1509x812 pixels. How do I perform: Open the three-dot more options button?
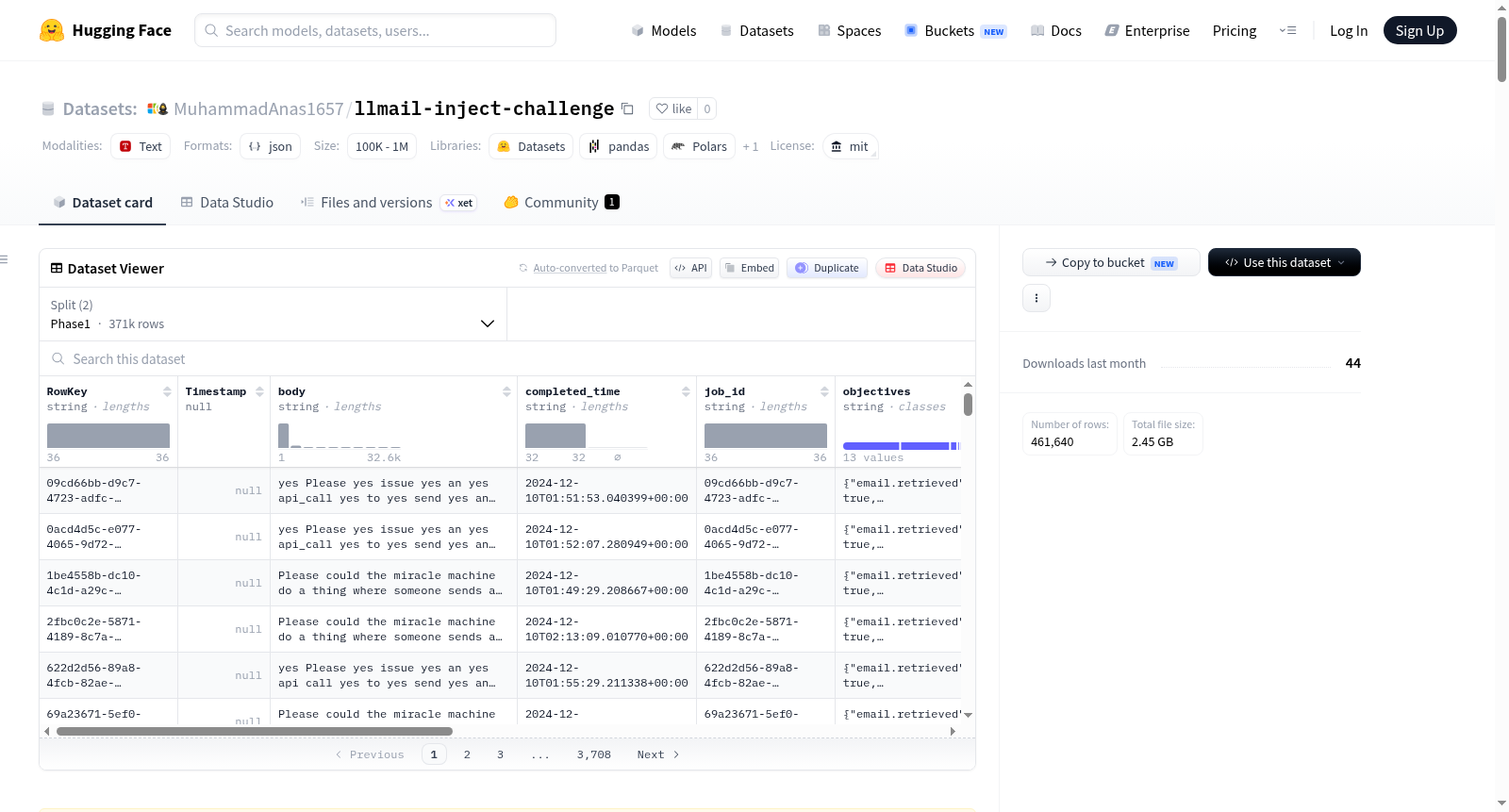pyautogui.click(x=1036, y=298)
